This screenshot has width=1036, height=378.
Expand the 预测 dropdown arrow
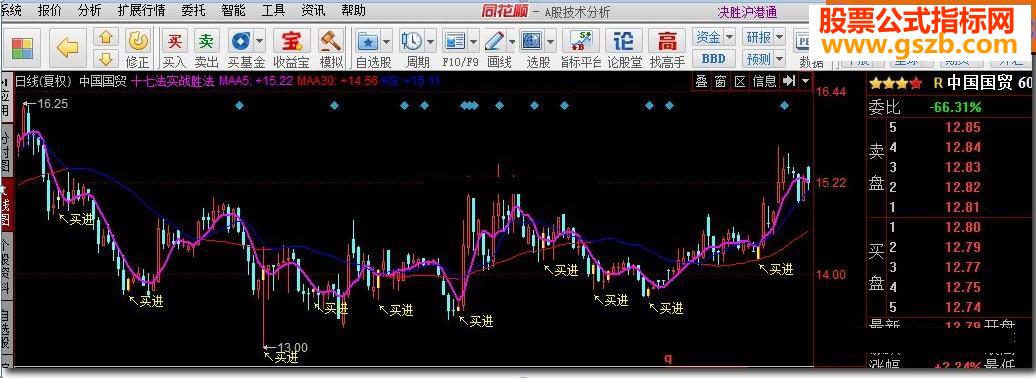pyautogui.click(x=780, y=59)
